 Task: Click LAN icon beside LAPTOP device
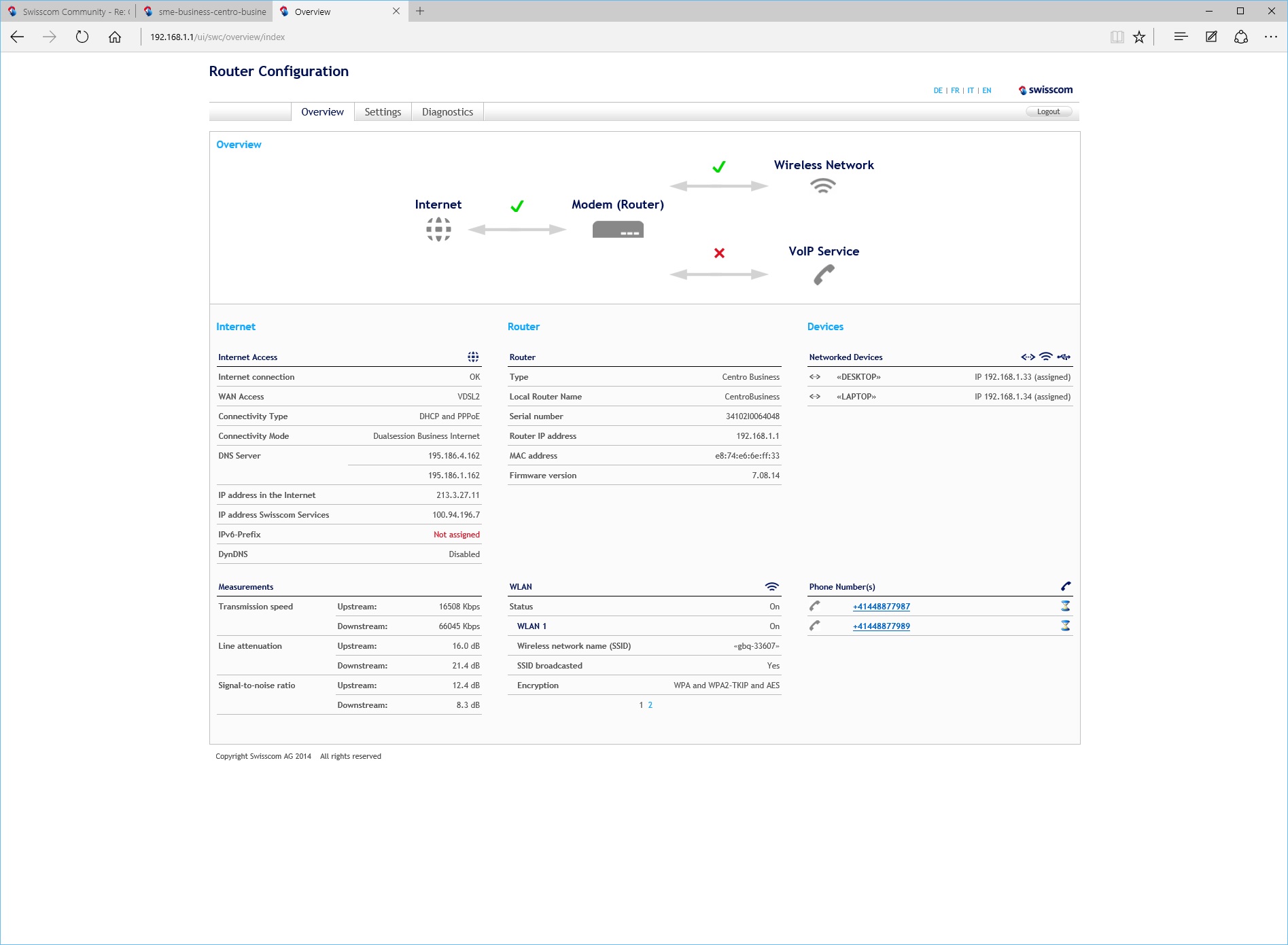(x=814, y=397)
